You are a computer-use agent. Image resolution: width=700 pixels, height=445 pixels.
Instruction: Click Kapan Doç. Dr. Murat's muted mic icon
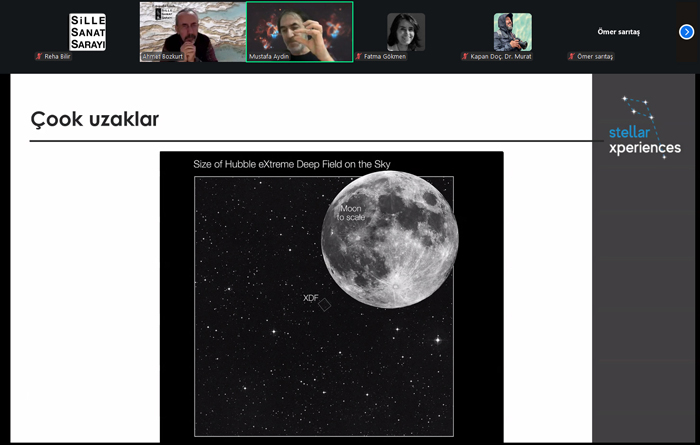pyautogui.click(x=466, y=57)
